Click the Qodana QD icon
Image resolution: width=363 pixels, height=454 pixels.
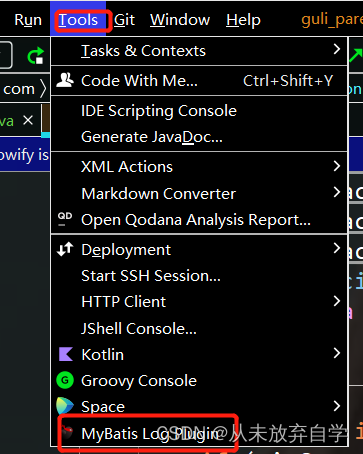(65, 218)
